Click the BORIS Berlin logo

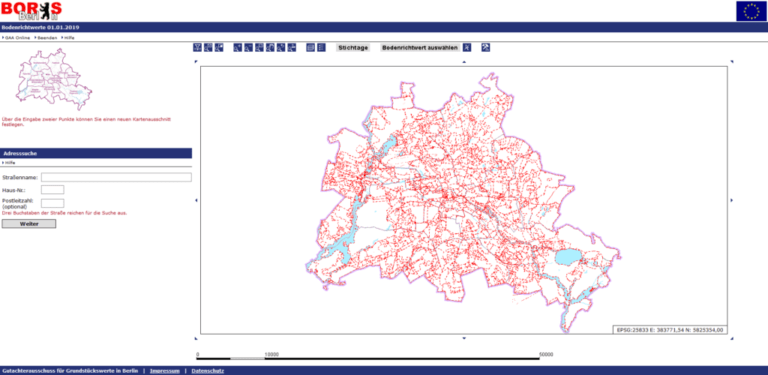point(31,10)
